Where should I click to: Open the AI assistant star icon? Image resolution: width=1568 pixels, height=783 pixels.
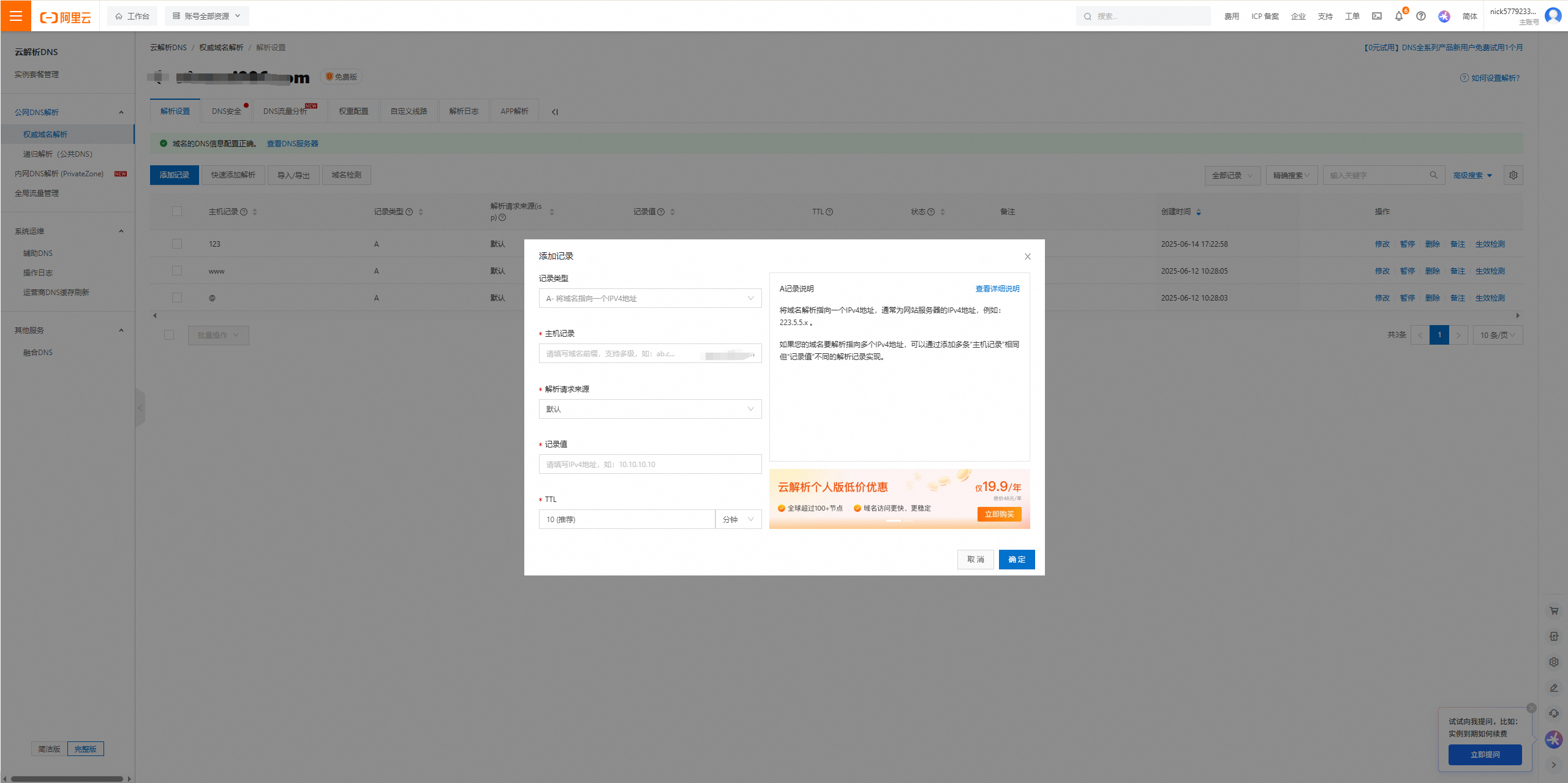(1444, 17)
